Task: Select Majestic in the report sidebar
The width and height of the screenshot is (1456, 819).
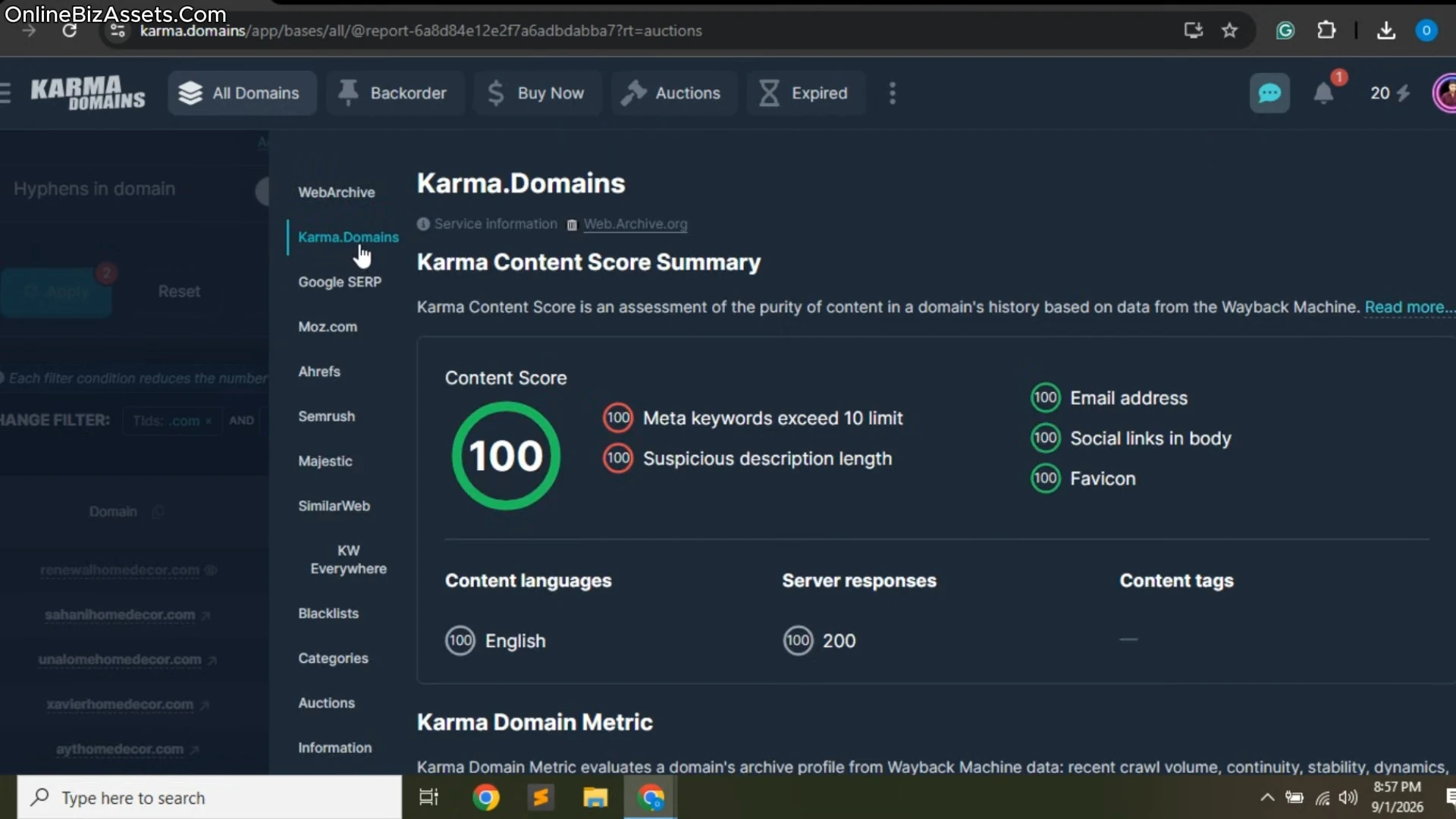Action: [x=325, y=461]
